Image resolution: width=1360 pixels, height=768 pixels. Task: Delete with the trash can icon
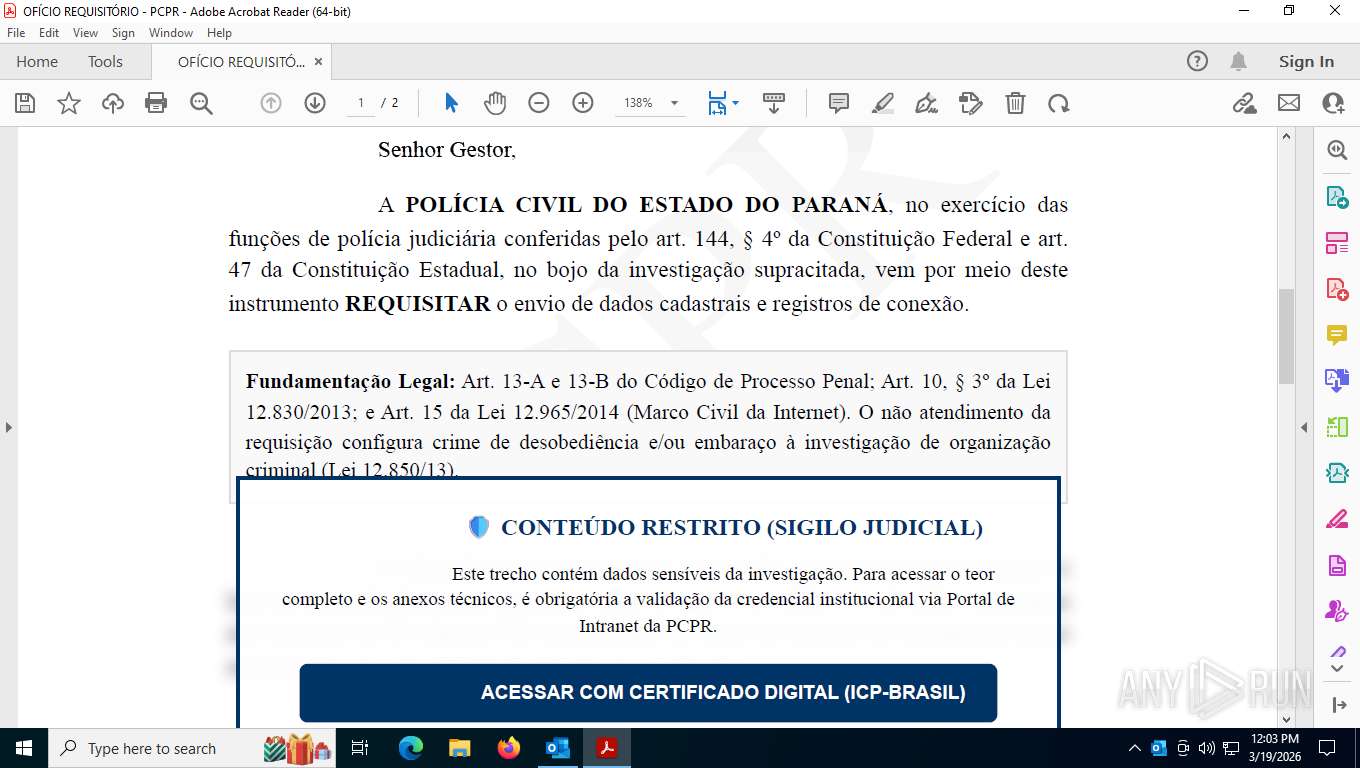[1015, 103]
